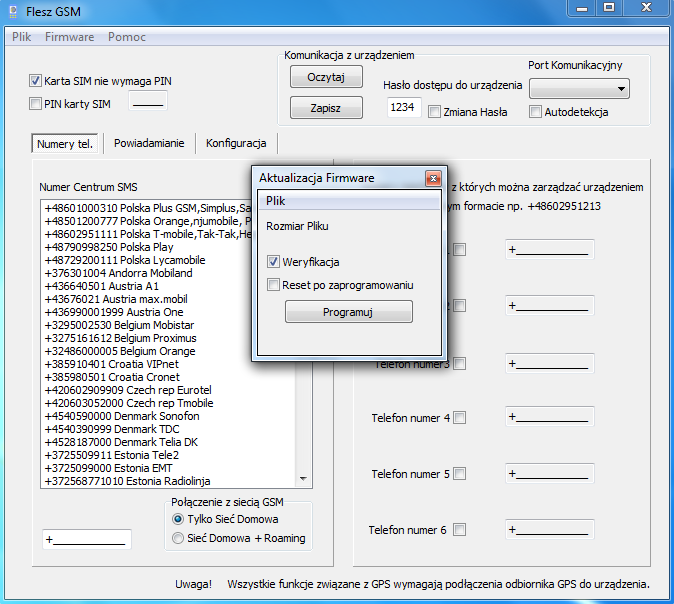This screenshot has height=604, width=674.
Task: Select +420603052000 Czech rep Tmobile entry
Action: point(129,403)
